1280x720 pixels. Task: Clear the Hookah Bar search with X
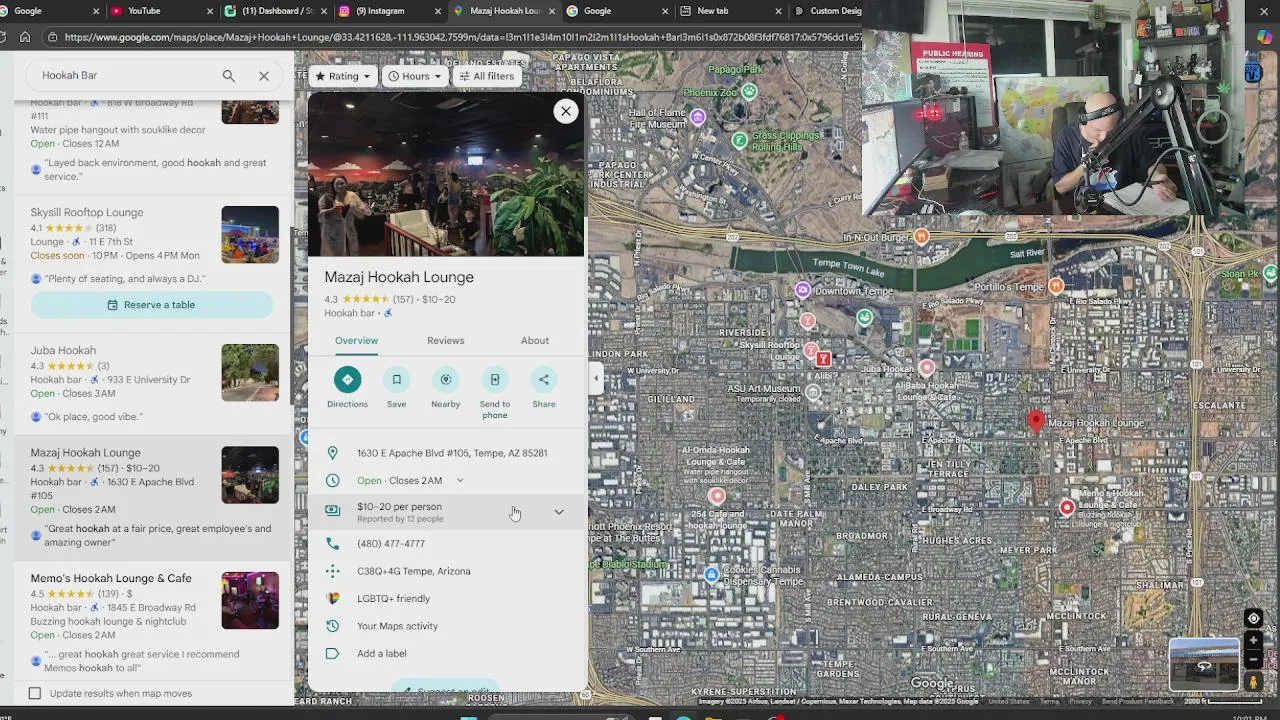264,76
